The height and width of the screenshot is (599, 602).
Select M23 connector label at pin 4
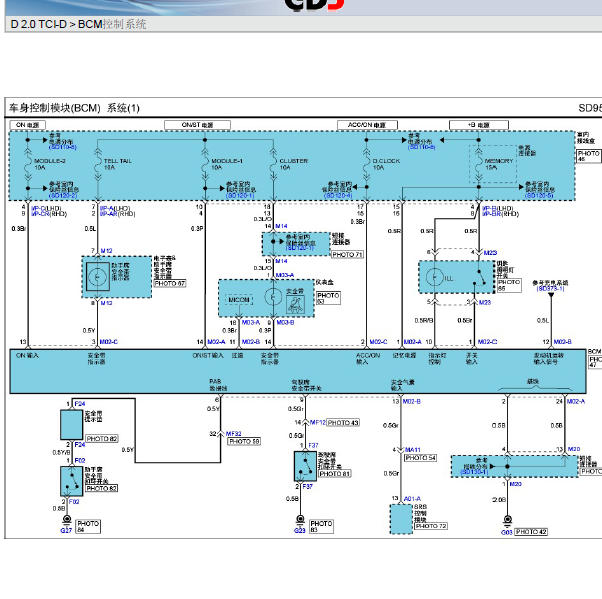(x=490, y=253)
